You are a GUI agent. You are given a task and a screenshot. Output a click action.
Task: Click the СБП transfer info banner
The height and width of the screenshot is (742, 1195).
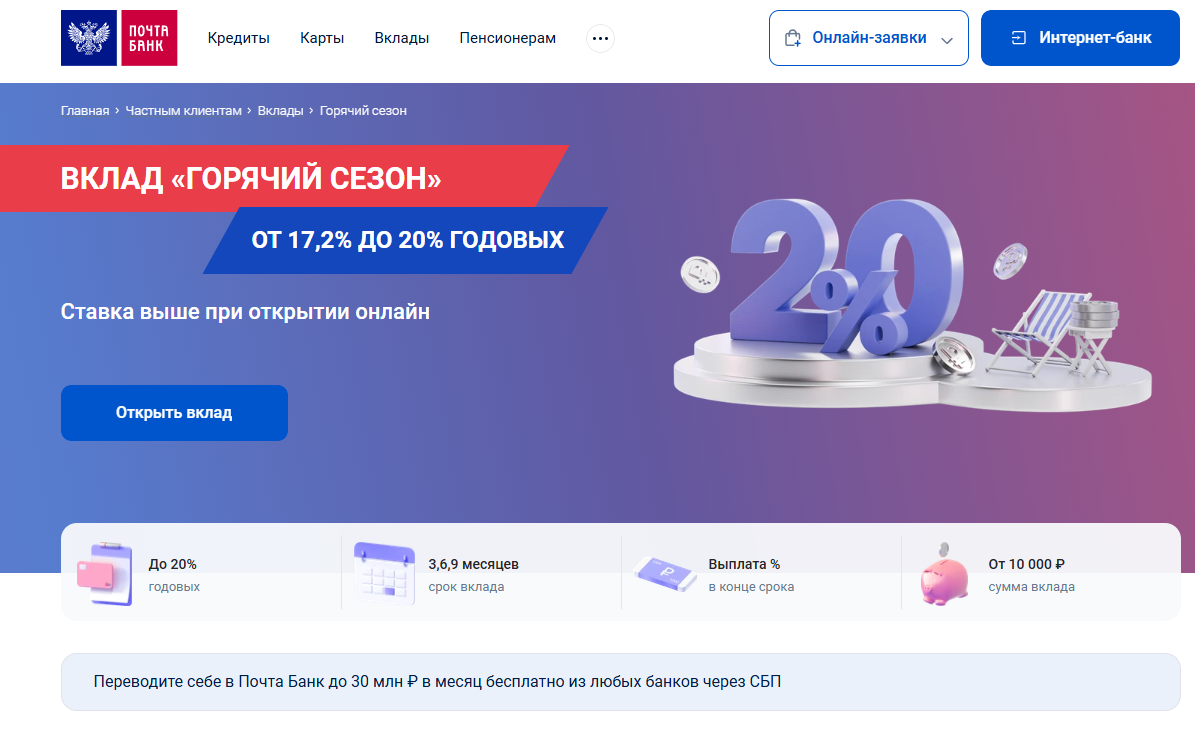[x=620, y=682]
